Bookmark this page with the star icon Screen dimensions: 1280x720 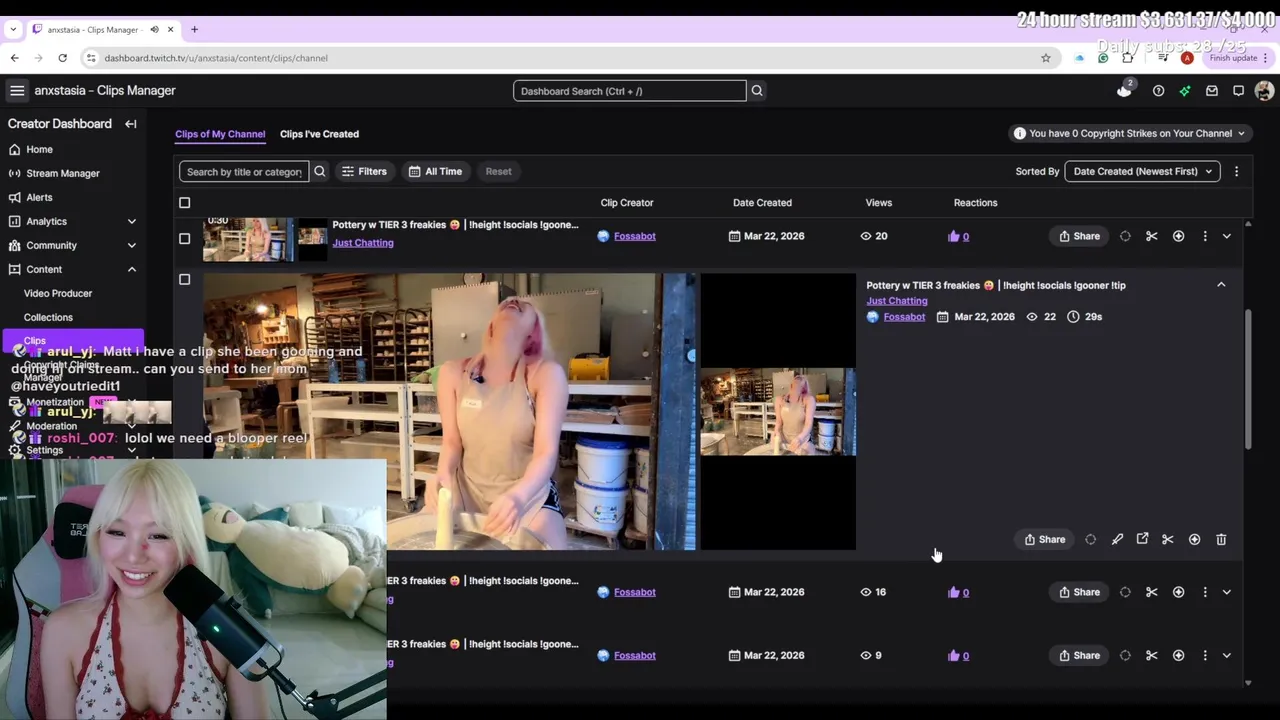click(1046, 58)
